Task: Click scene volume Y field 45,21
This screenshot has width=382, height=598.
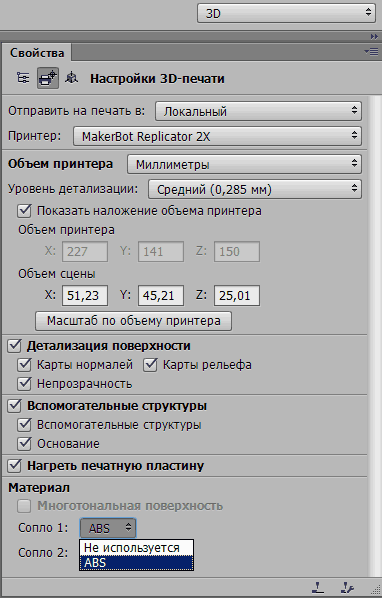Action: [x=161, y=296]
